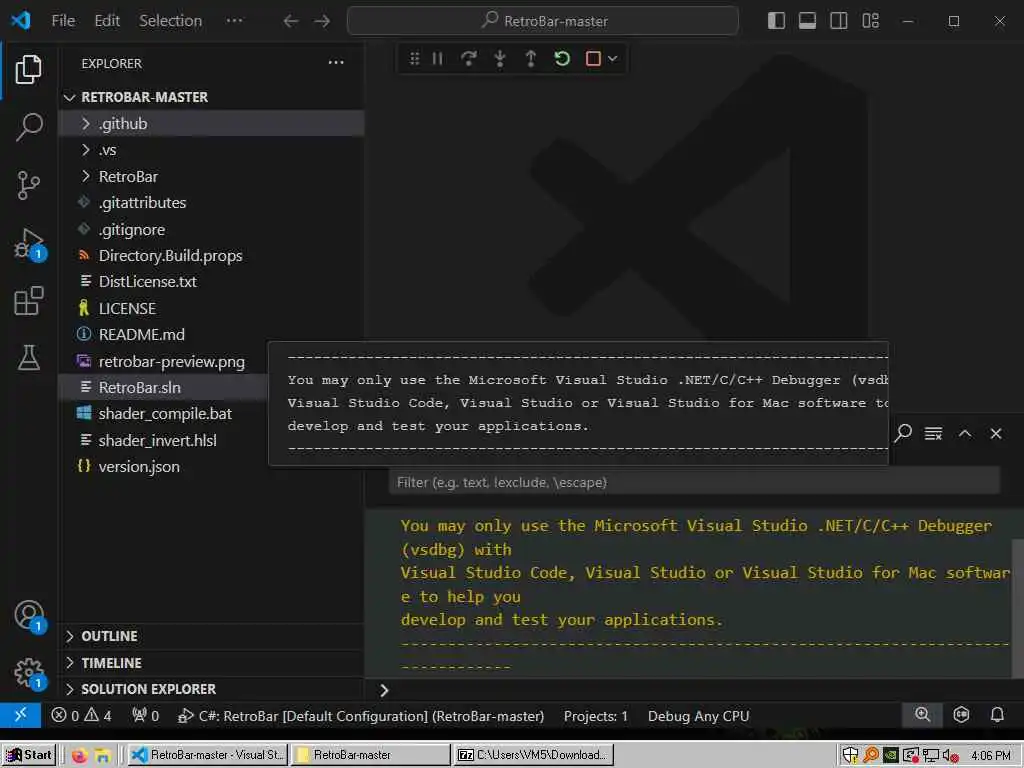The height and width of the screenshot is (768, 1024).
Task: Click the Step Out debug button
Action: (531, 59)
